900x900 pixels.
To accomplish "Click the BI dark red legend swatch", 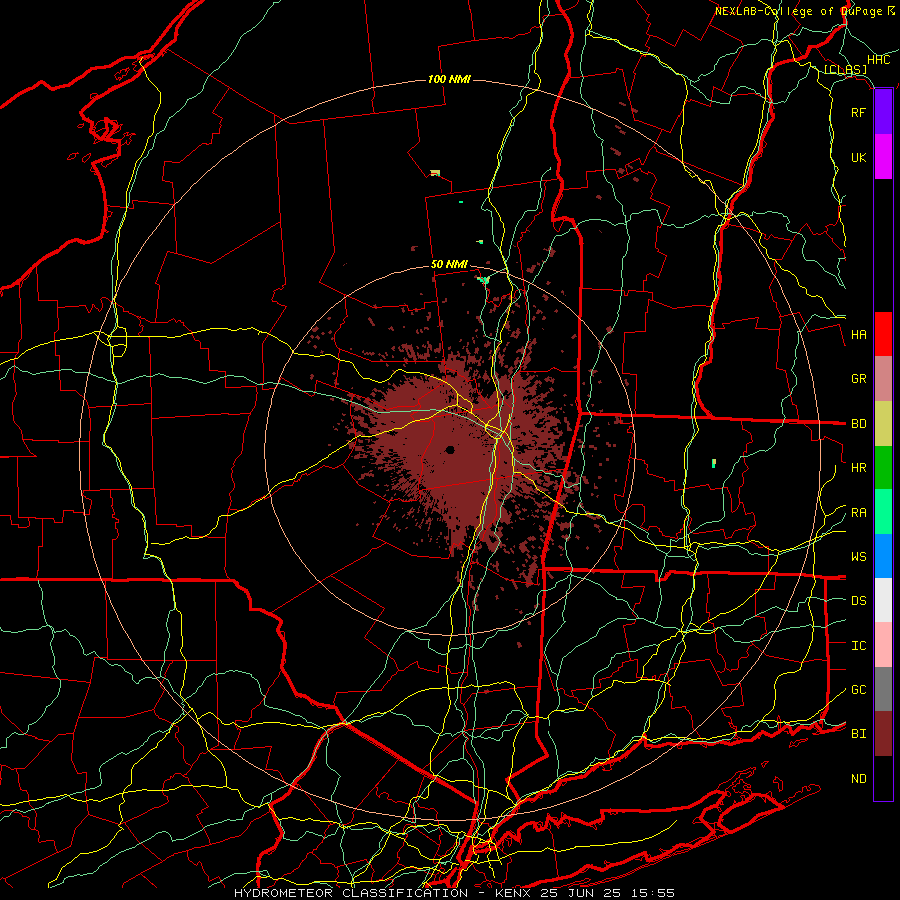I will (x=883, y=734).
